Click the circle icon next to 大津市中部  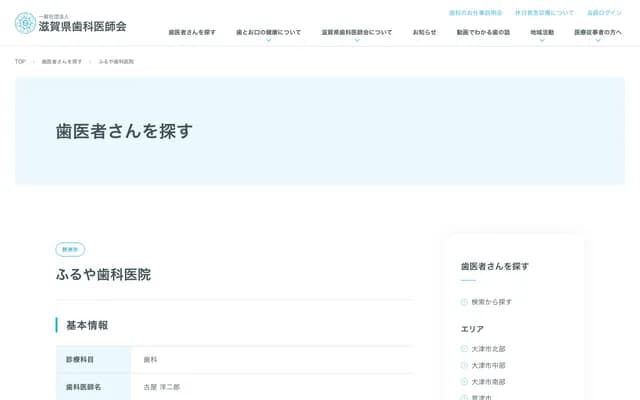(464, 366)
